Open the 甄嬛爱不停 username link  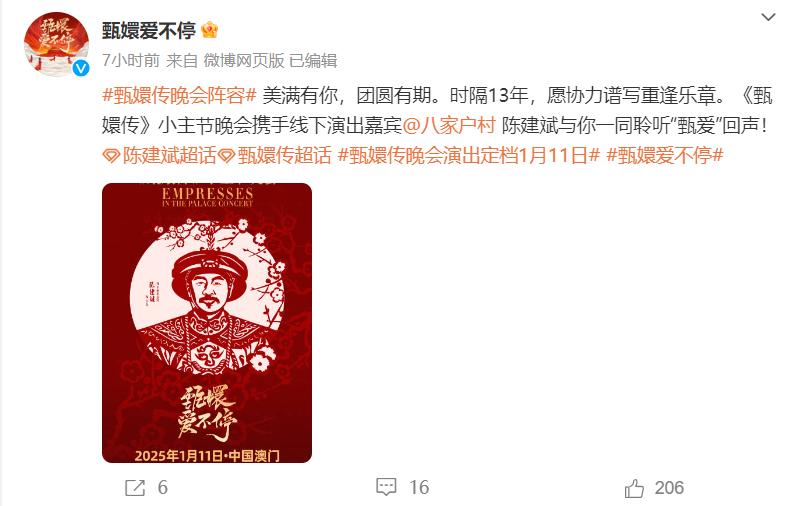click(x=148, y=31)
